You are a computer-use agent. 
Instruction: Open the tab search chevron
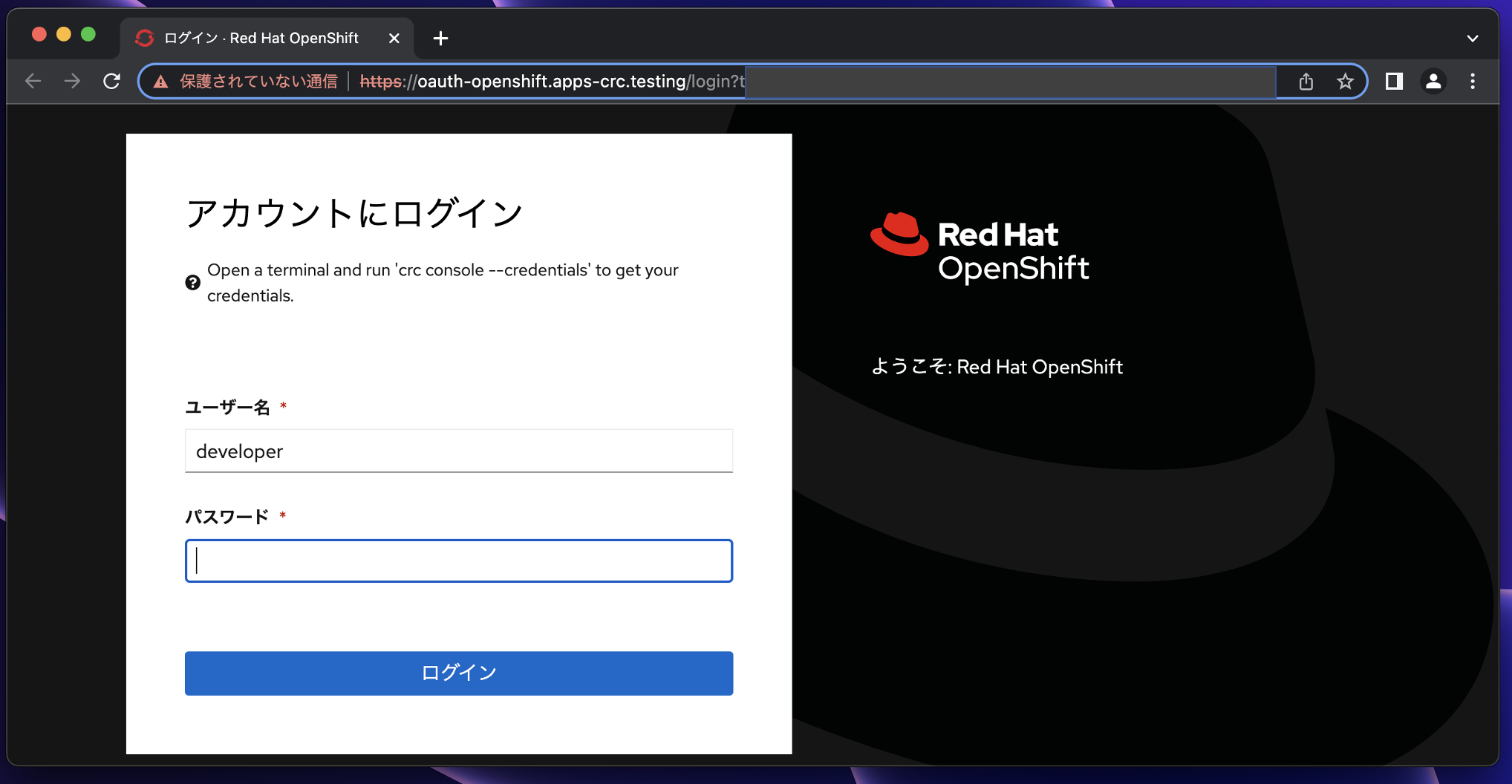pyautogui.click(x=1473, y=38)
